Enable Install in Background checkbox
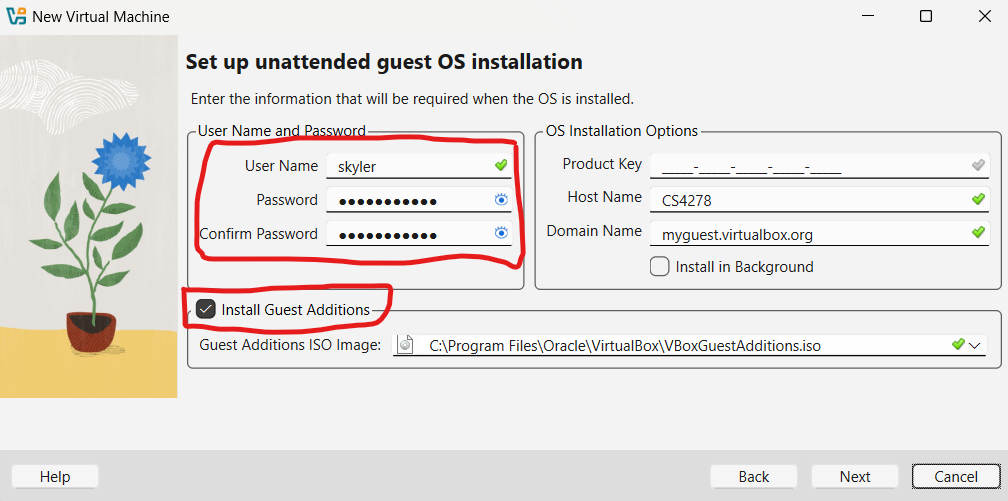The height and width of the screenshot is (501, 1008). [x=659, y=267]
